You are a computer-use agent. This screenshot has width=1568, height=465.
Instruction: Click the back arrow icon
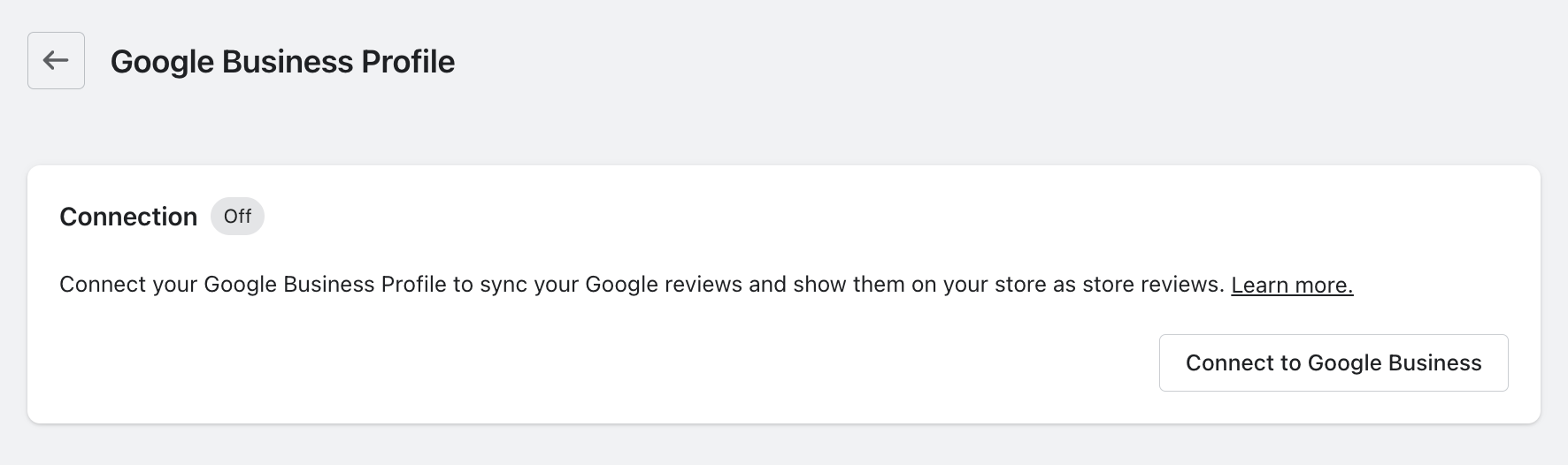point(56,60)
